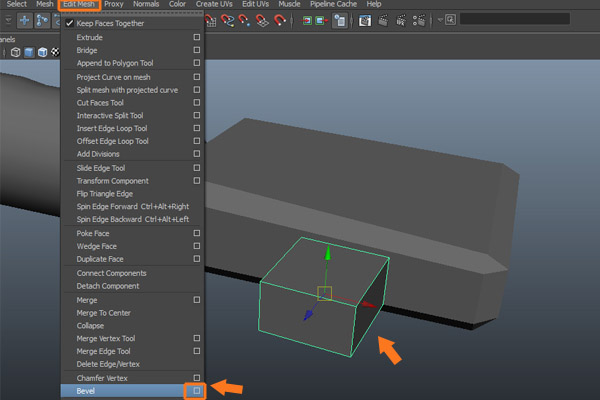Expand the Normals menu
The width and height of the screenshot is (600, 400).
tap(146, 5)
